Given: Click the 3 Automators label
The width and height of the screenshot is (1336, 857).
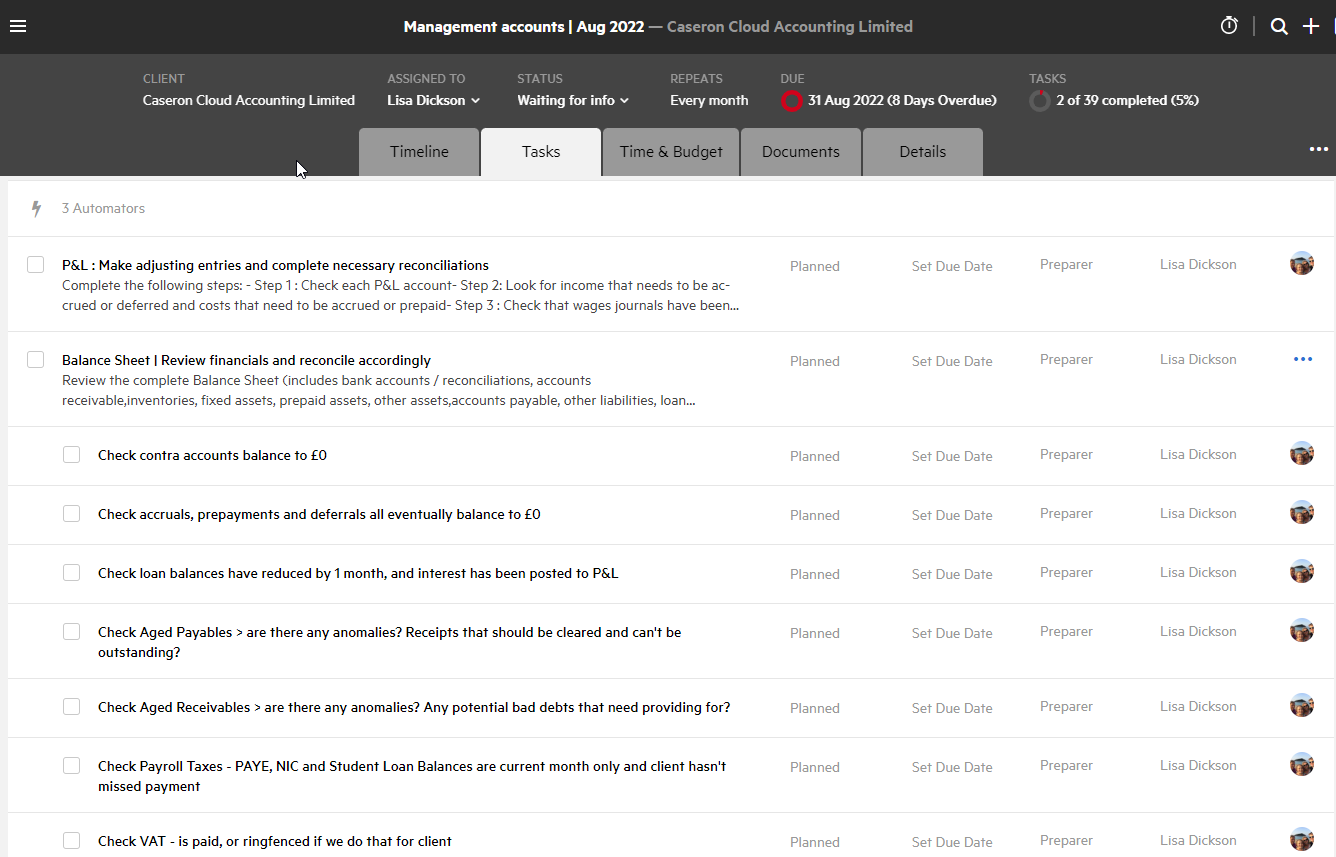Looking at the screenshot, I should (103, 208).
